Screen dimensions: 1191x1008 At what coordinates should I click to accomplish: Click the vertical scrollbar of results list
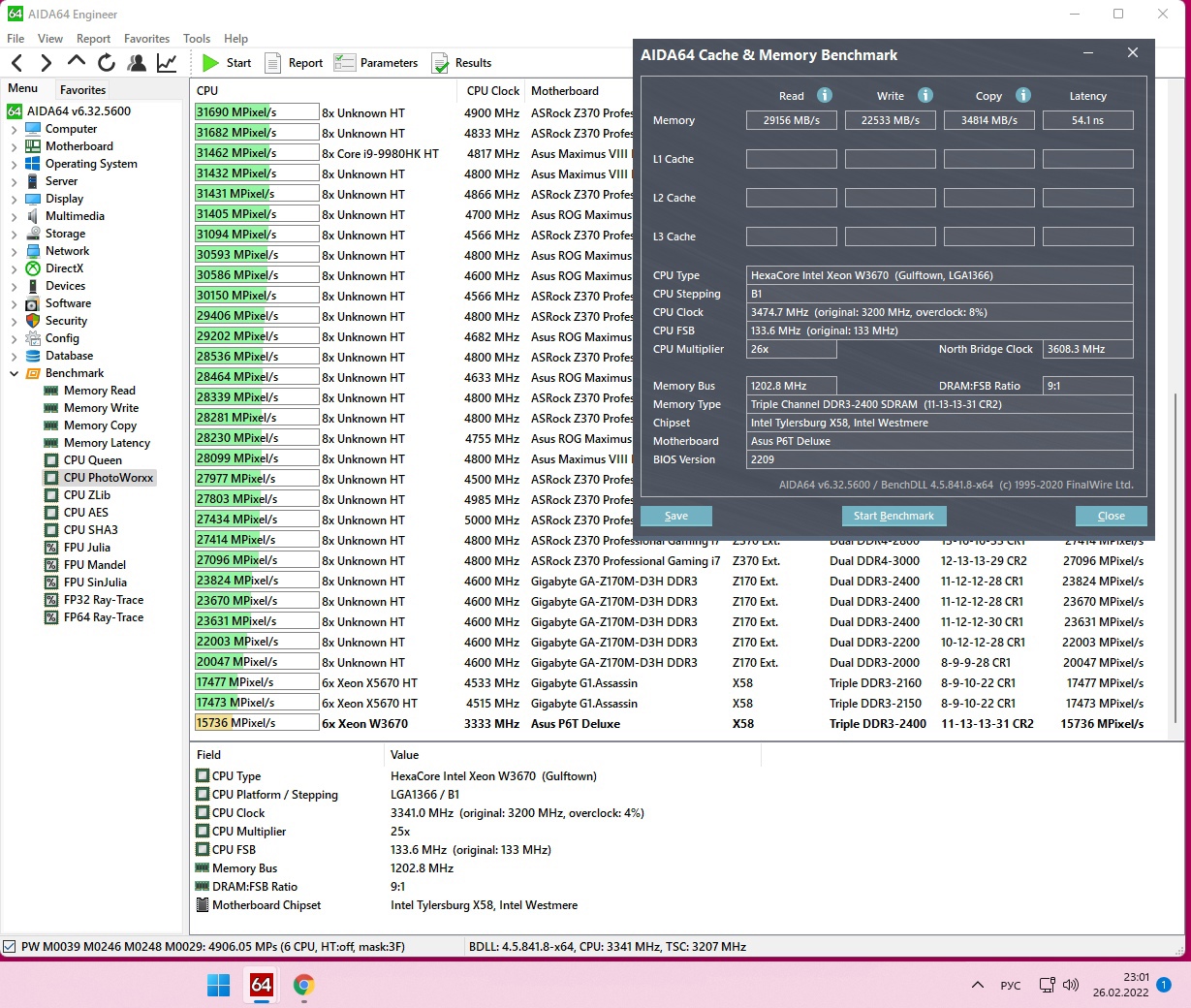click(1177, 558)
